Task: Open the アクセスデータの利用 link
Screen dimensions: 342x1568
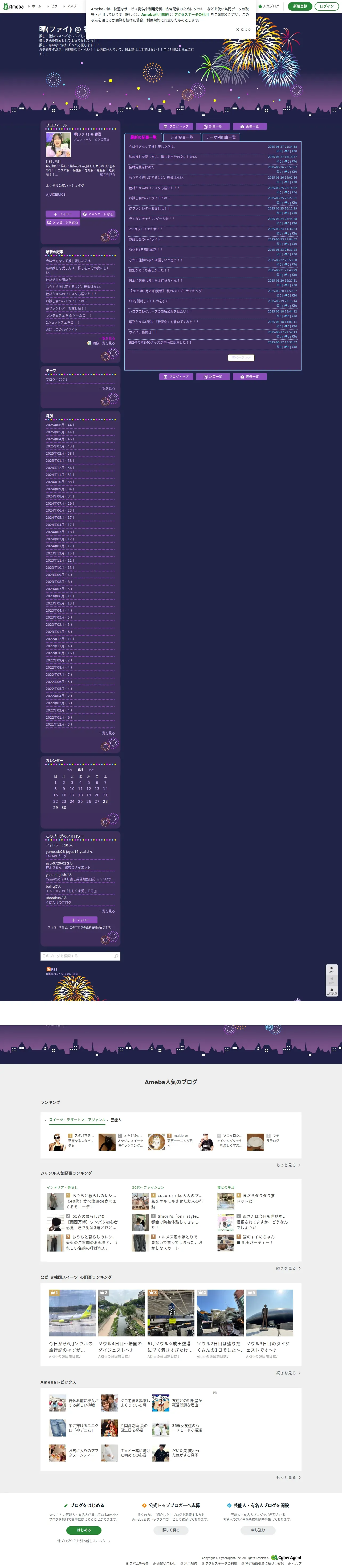Action: 192,15
